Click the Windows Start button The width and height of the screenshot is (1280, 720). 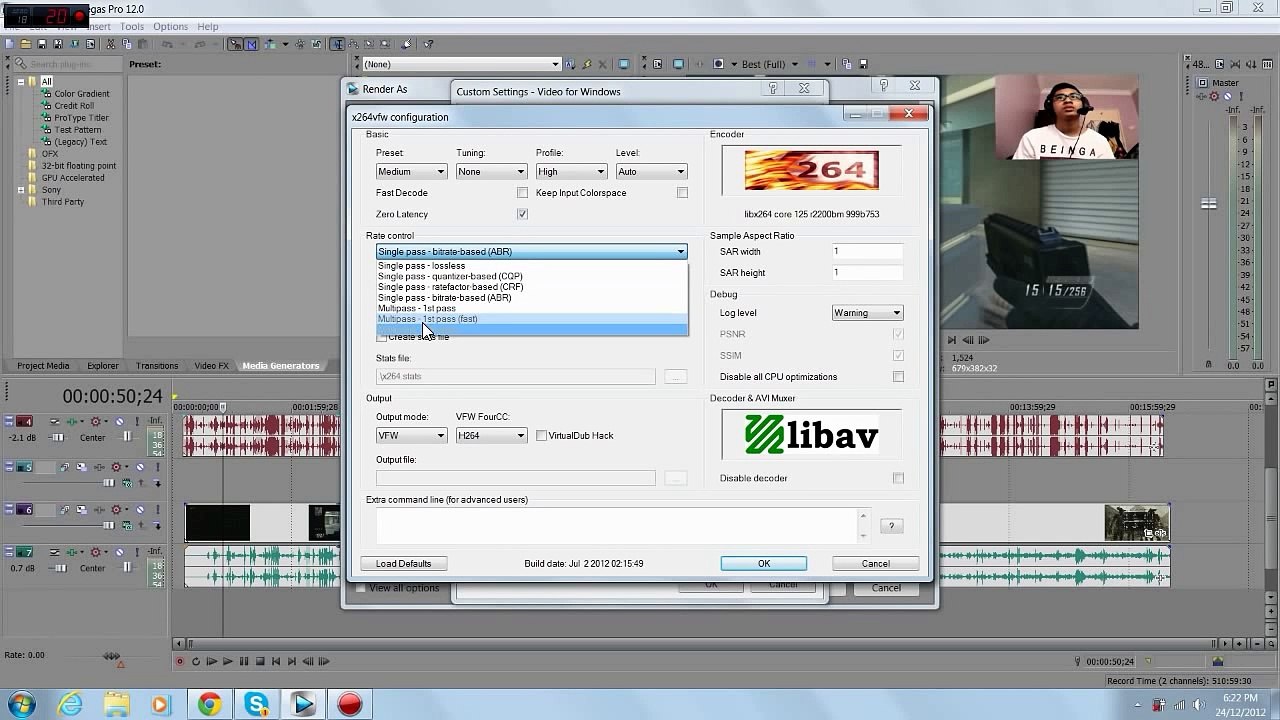pyautogui.click(x=22, y=704)
